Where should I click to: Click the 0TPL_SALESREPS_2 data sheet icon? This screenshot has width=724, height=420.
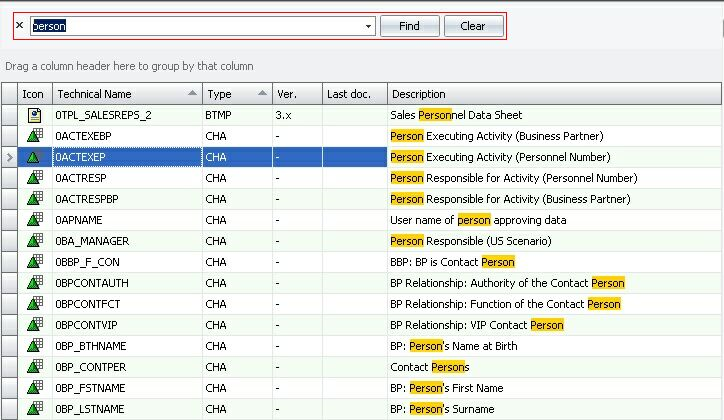[35, 115]
